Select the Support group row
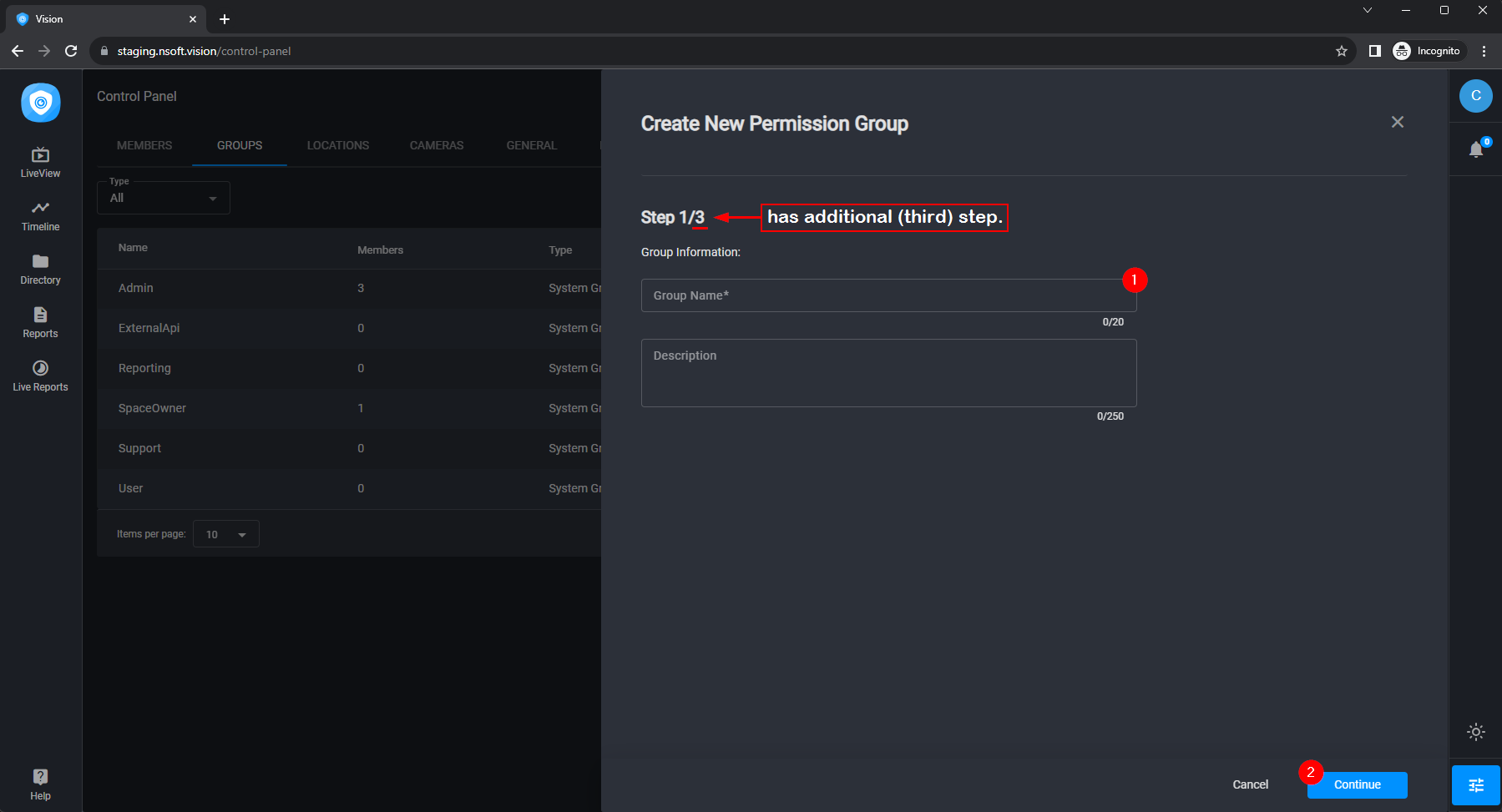 click(x=349, y=448)
